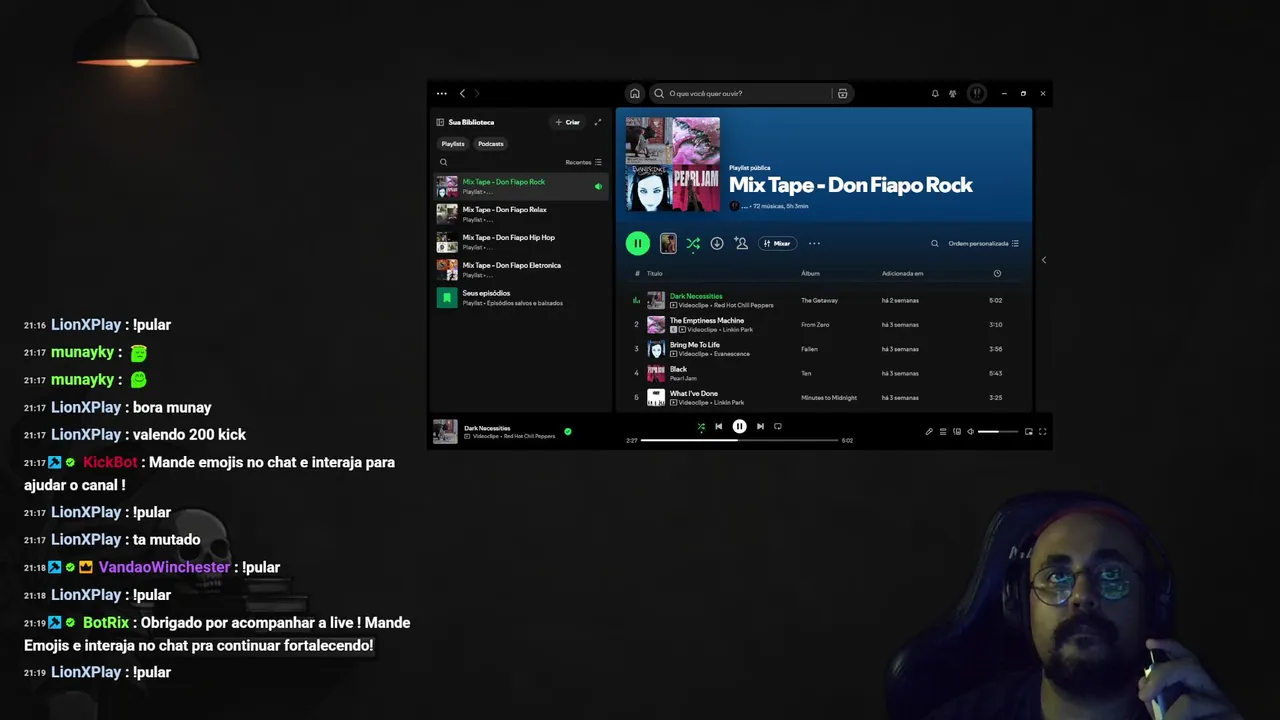Expand the library panel with the diagonal arrows icon

[x=598, y=122]
